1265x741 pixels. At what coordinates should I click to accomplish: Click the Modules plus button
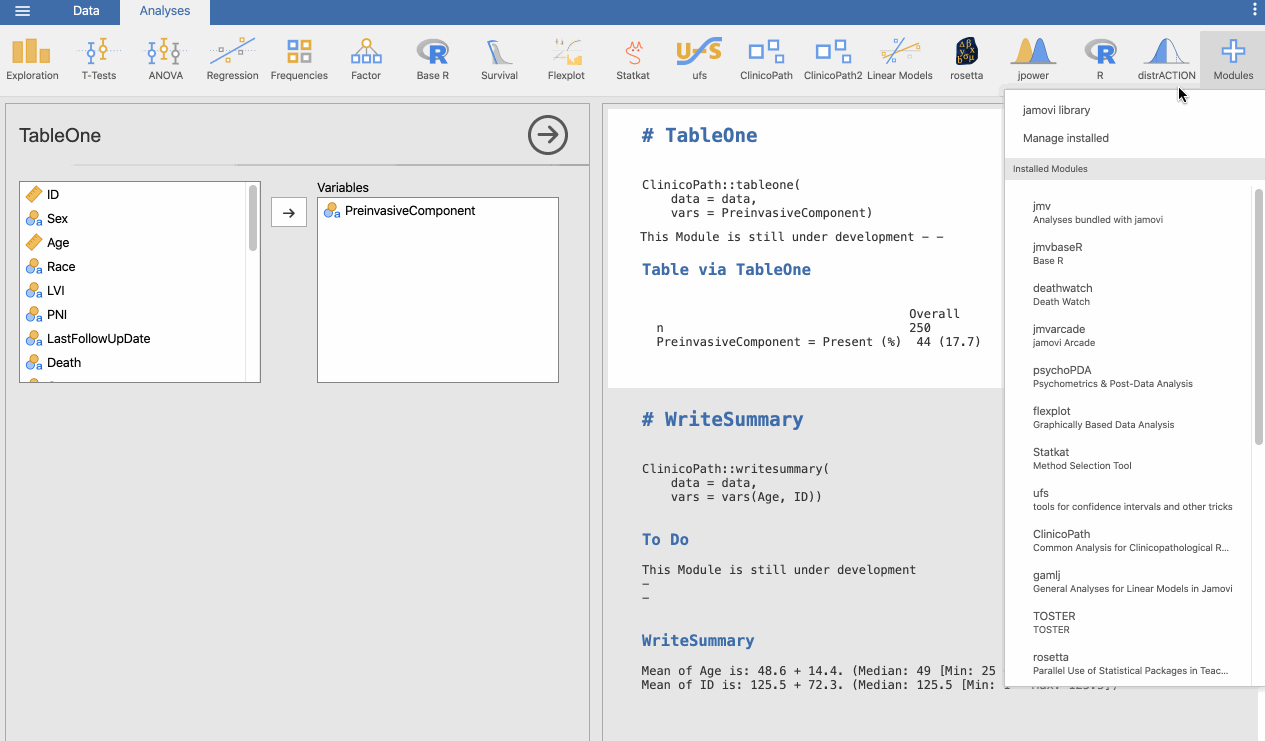(1233, 59)
